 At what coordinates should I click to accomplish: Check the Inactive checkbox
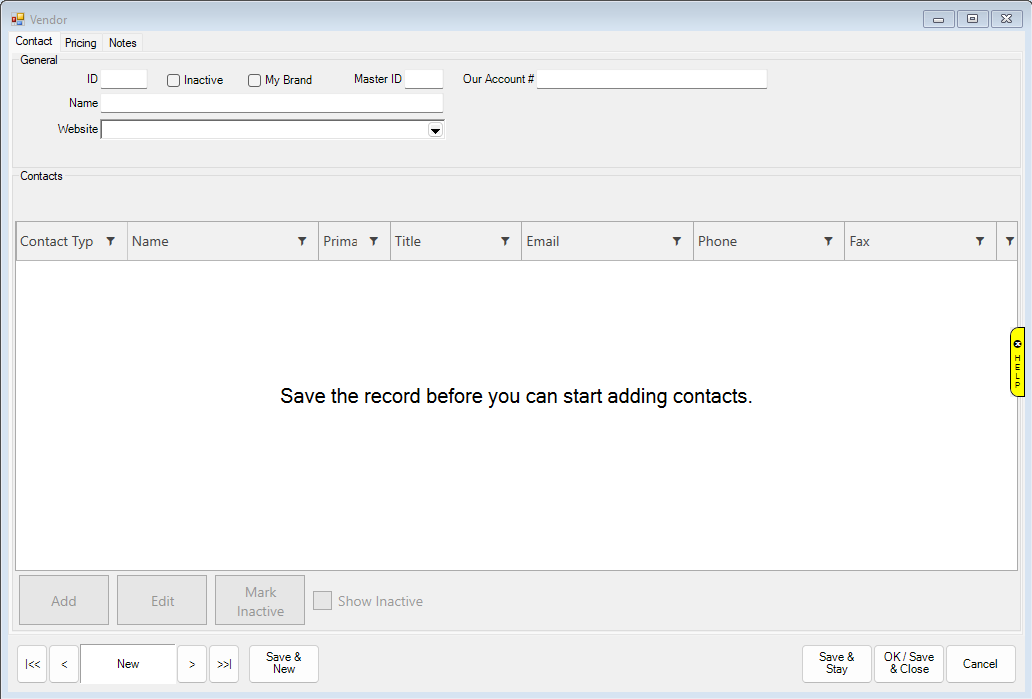pos(174,80)
